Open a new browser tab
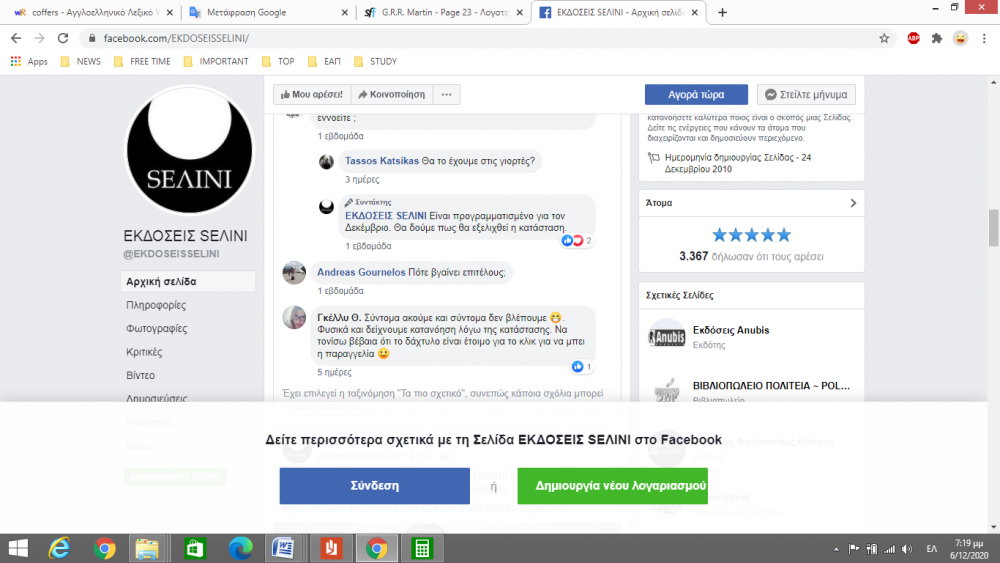Viewport: 1000px width, 563px height. point(722,12)
